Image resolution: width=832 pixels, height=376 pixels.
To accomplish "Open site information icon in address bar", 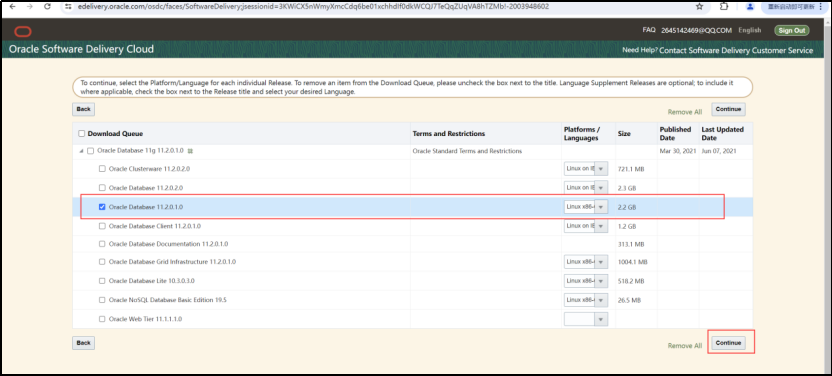I will pos(68,7).
